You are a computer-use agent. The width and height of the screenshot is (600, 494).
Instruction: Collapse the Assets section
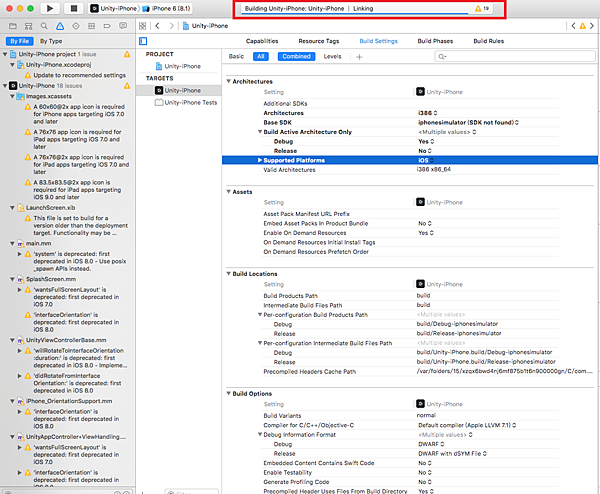[x=228, y=192]
